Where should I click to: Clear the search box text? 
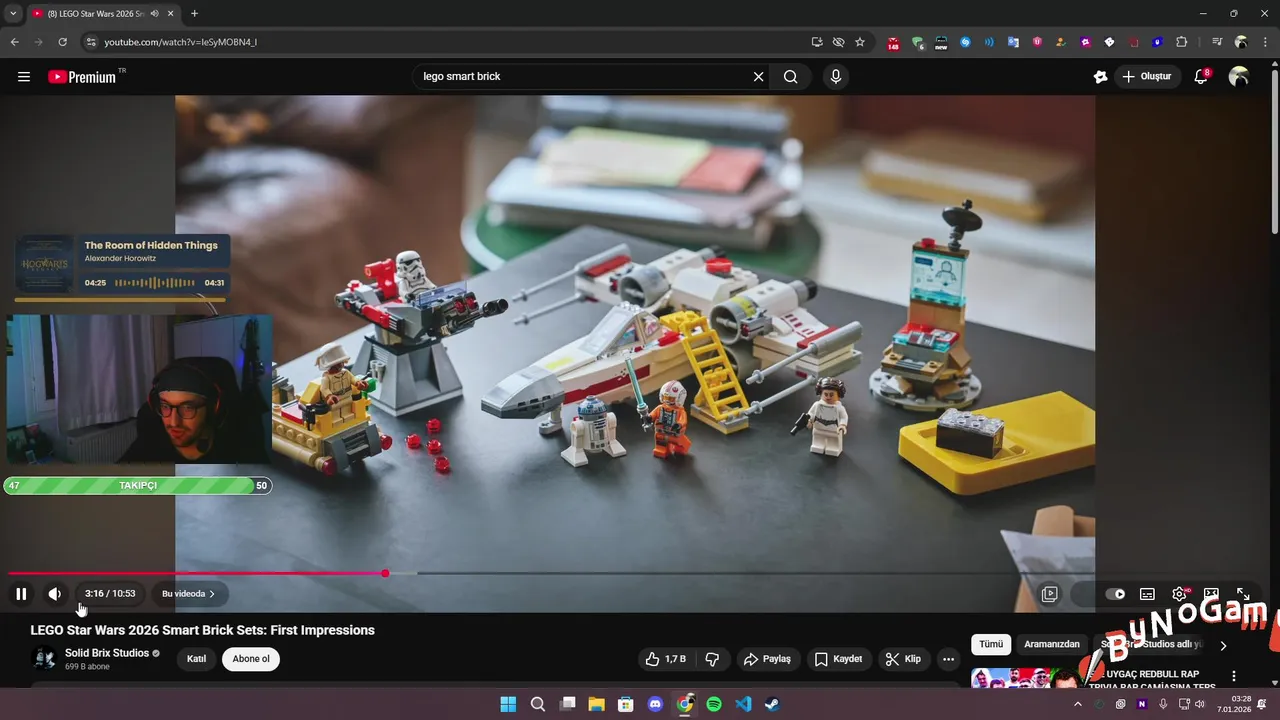758,77
